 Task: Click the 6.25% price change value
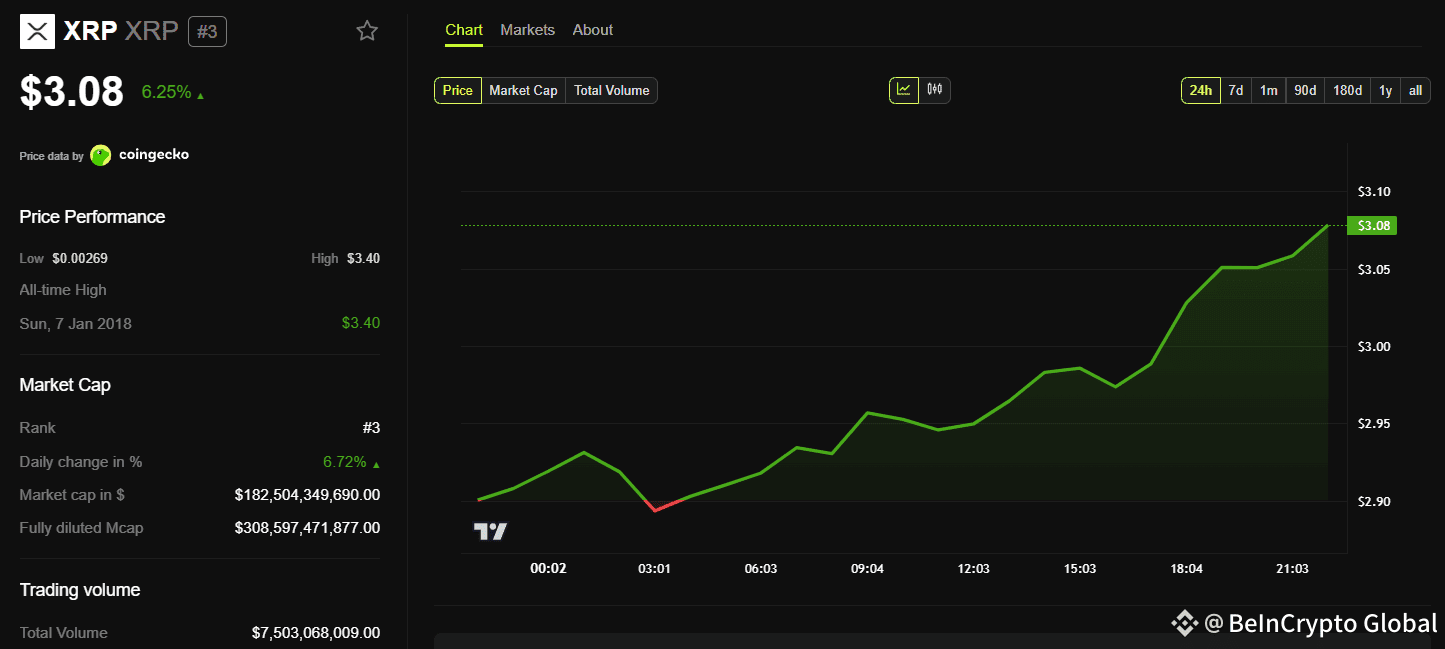pyautogui.click(x=166, y=92)
